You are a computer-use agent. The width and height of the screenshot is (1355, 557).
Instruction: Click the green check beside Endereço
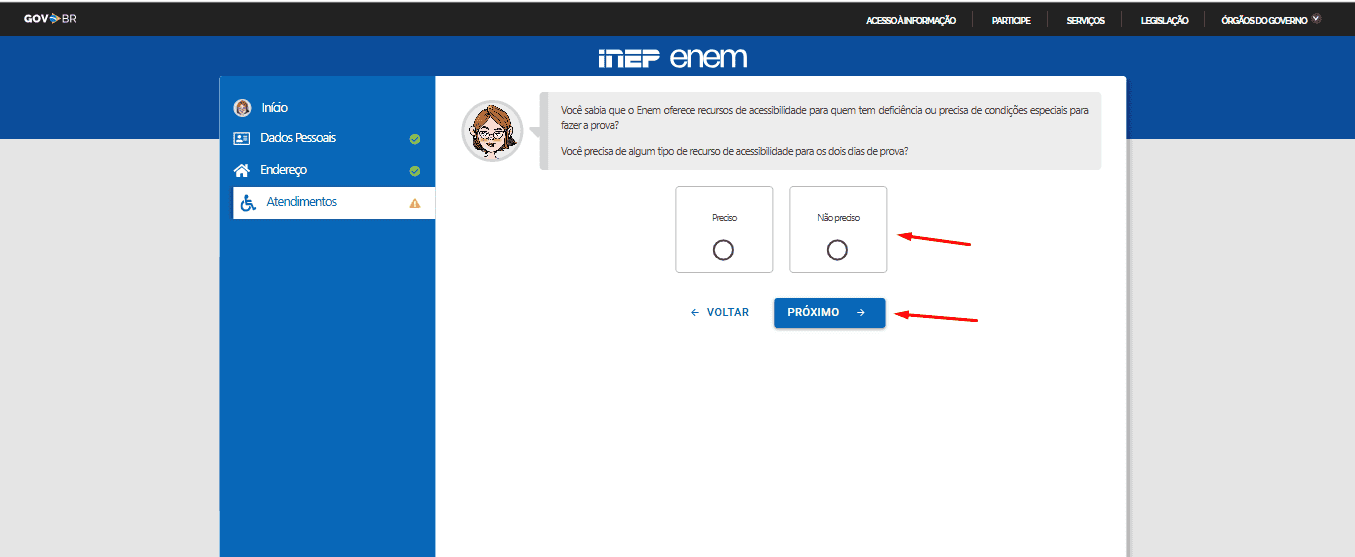point(415,171)
